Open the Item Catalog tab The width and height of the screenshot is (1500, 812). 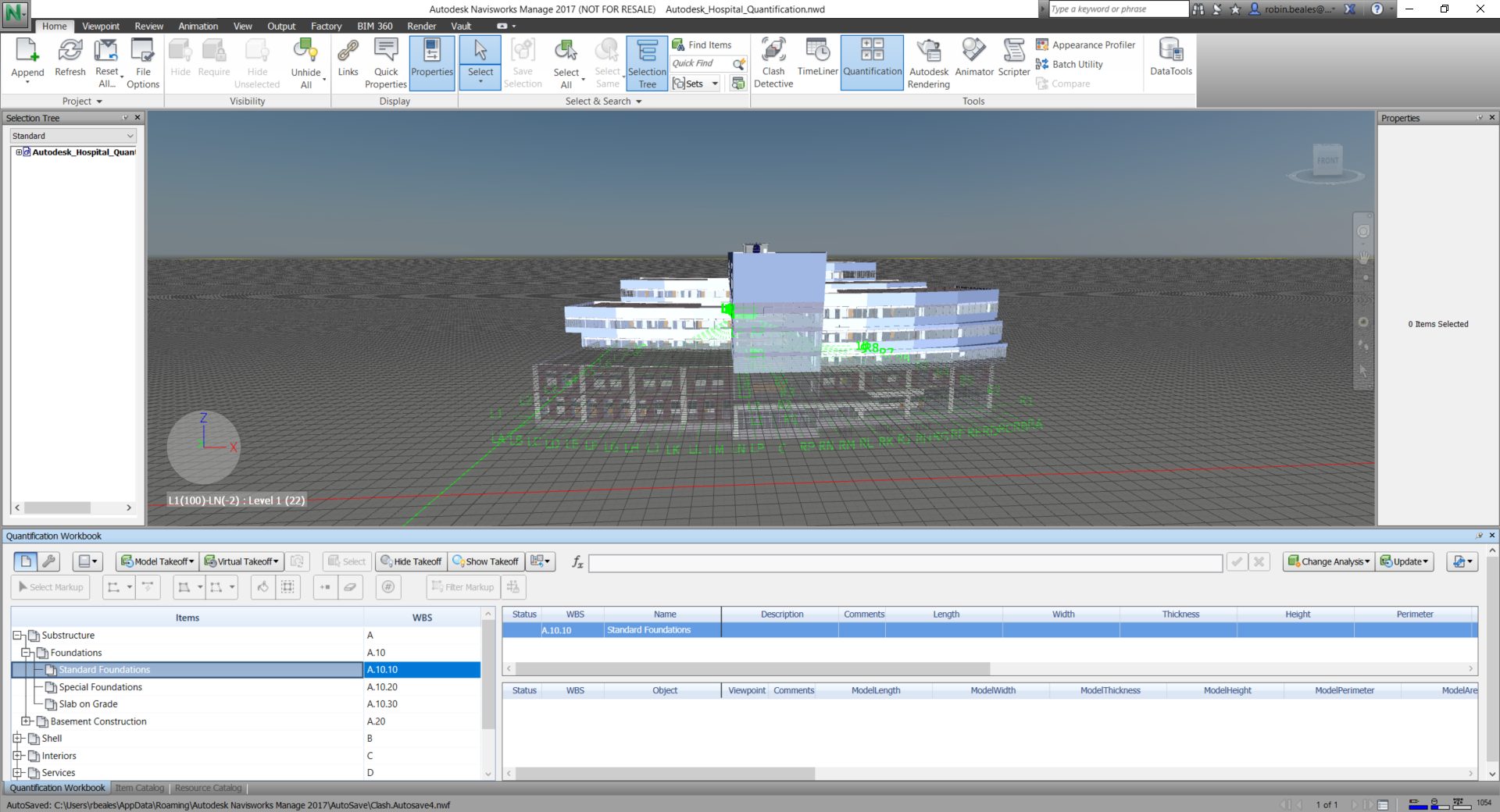point(140,788)
